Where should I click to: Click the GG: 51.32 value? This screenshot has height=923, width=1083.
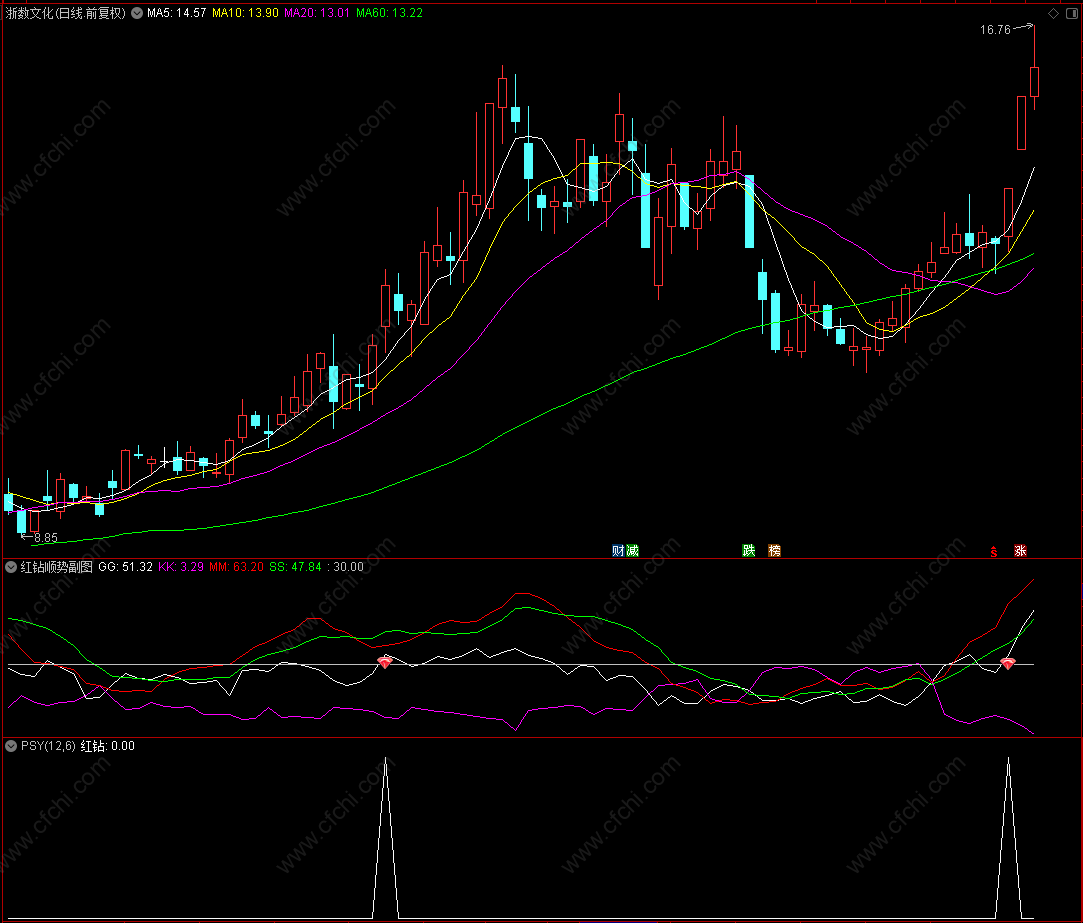point(126,567)
